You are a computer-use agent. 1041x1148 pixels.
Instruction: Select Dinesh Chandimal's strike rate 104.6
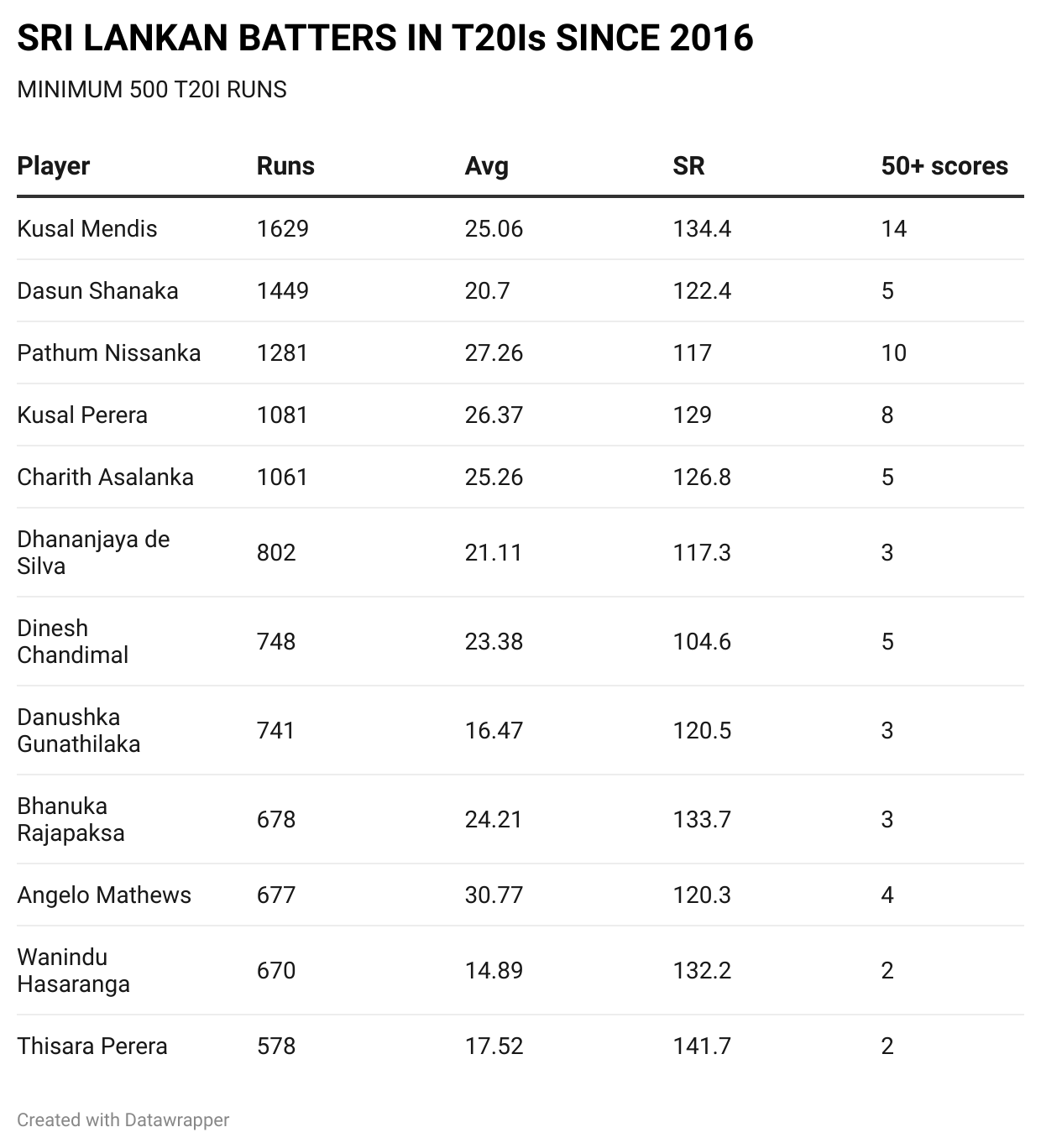pyautogui.click(x=702, y=642)
